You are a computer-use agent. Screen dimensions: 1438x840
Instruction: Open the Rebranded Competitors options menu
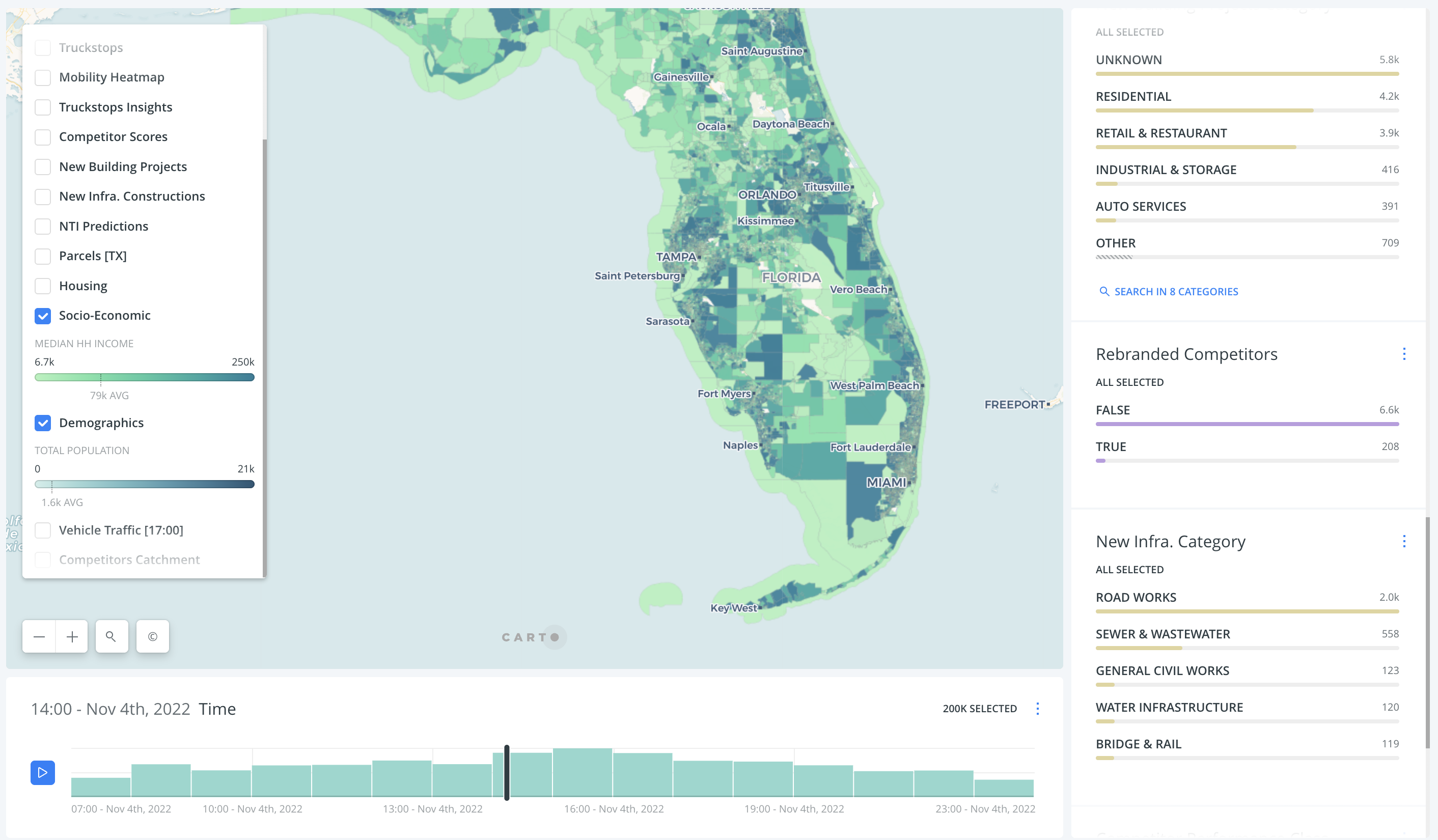point(1405,354)
